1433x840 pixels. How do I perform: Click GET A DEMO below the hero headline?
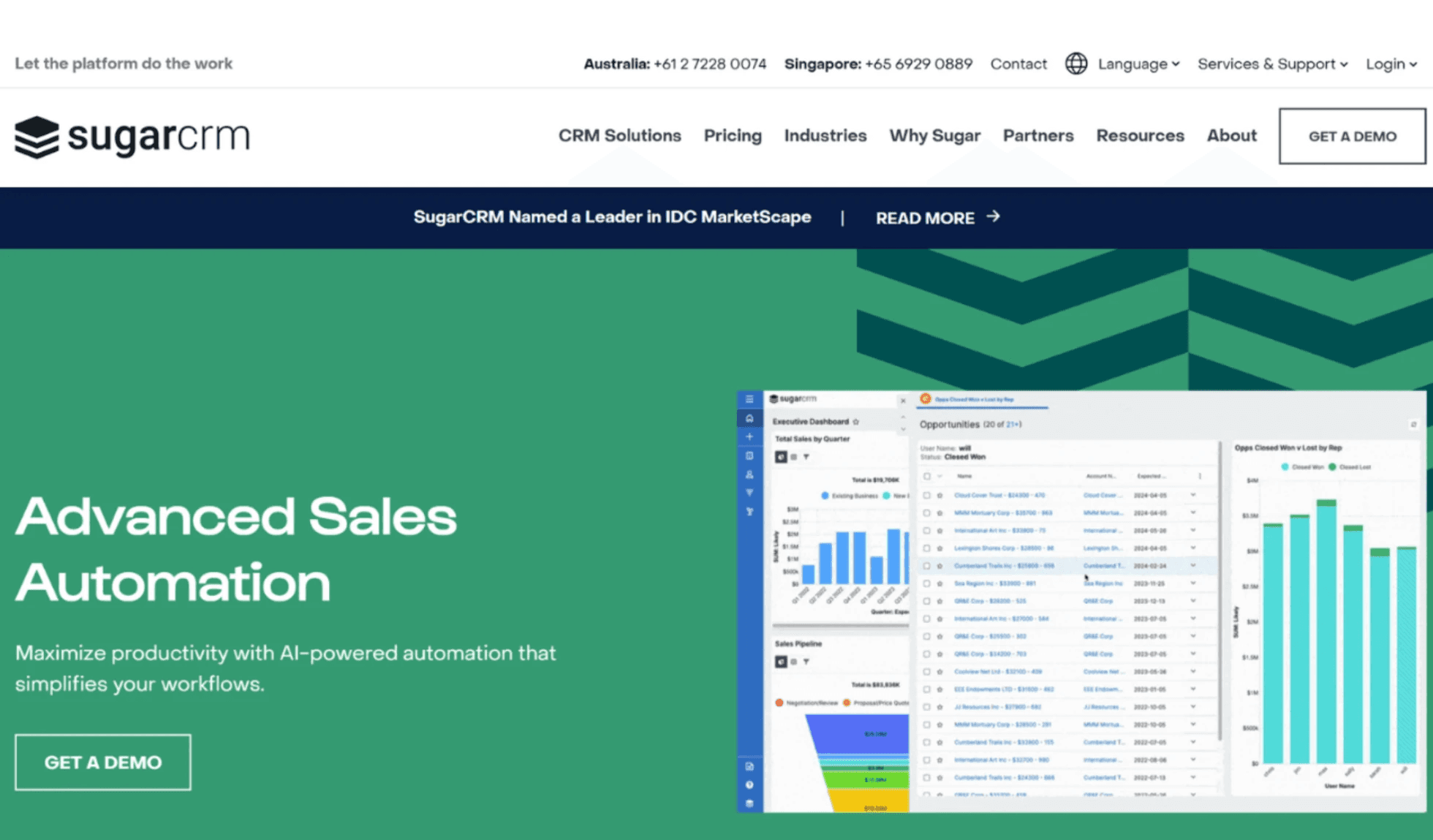click(x=103, y=763)
